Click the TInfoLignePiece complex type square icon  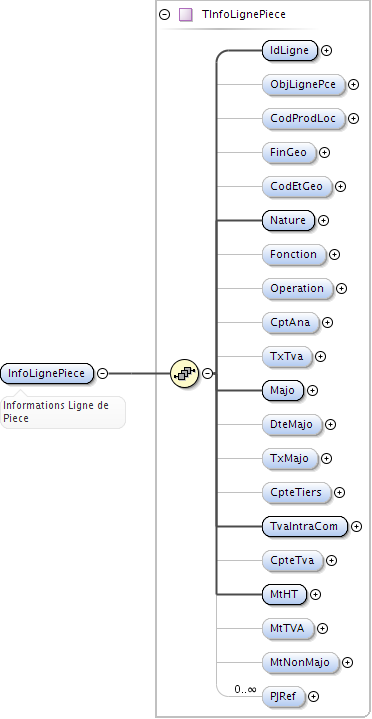[x=185, y=15]
